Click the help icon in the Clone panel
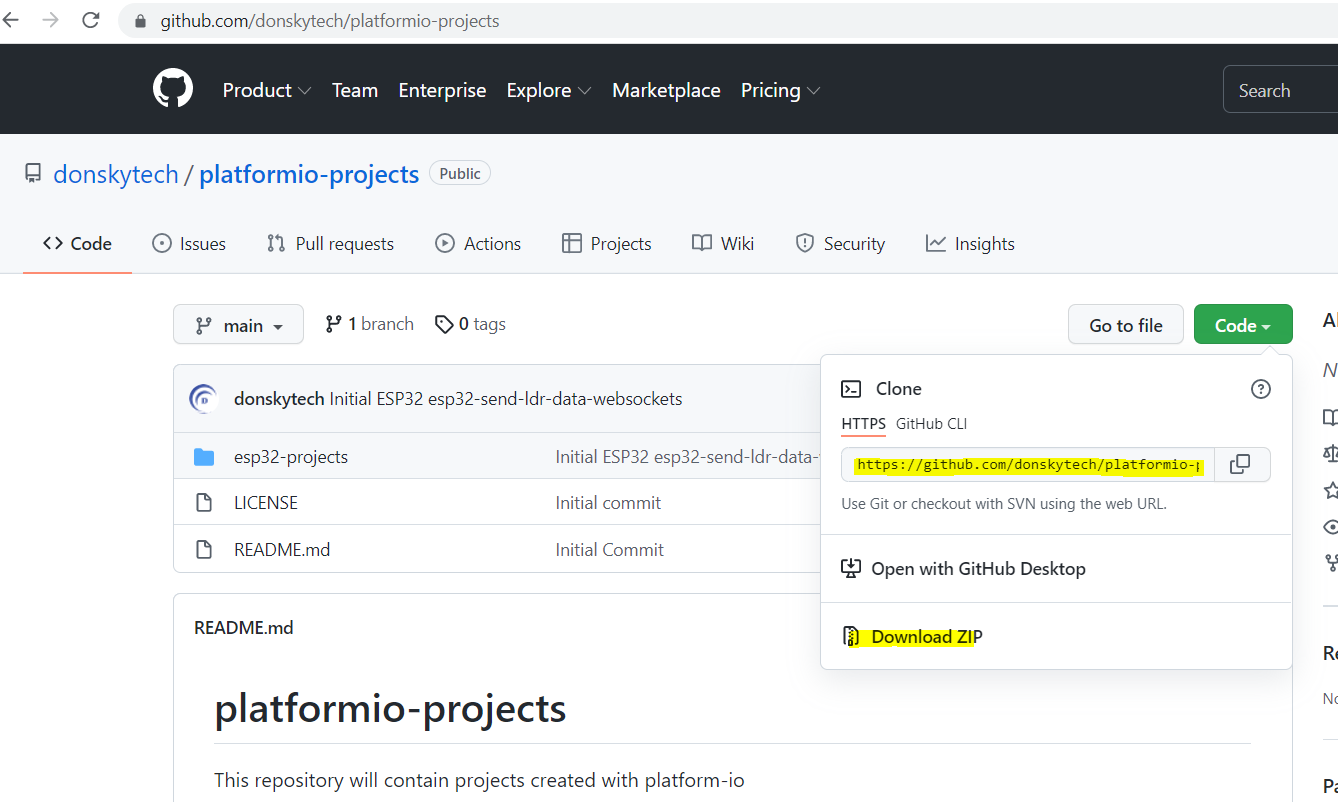Image resolution: width=1338 pixels, height=802 pixels. (1261, 389)
